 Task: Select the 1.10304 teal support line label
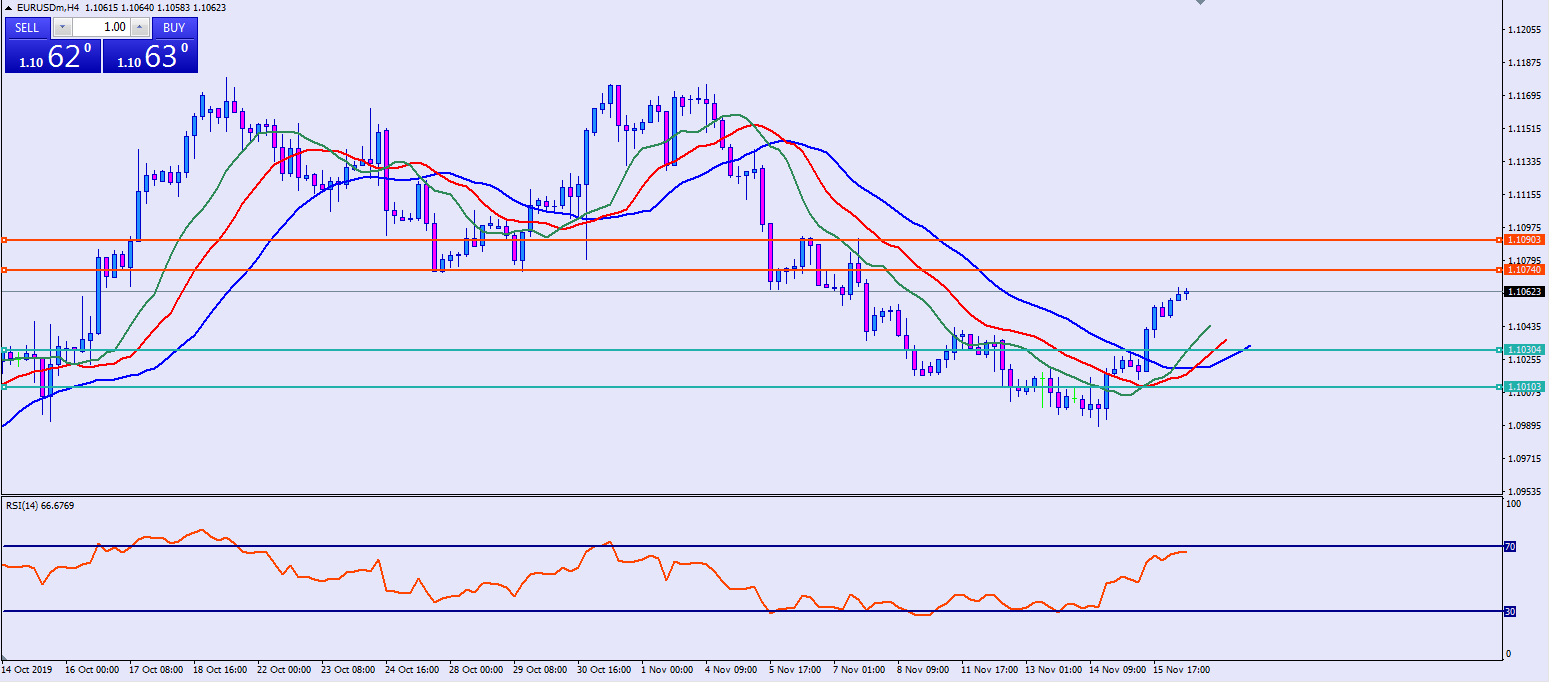(x=1525, y=350)
